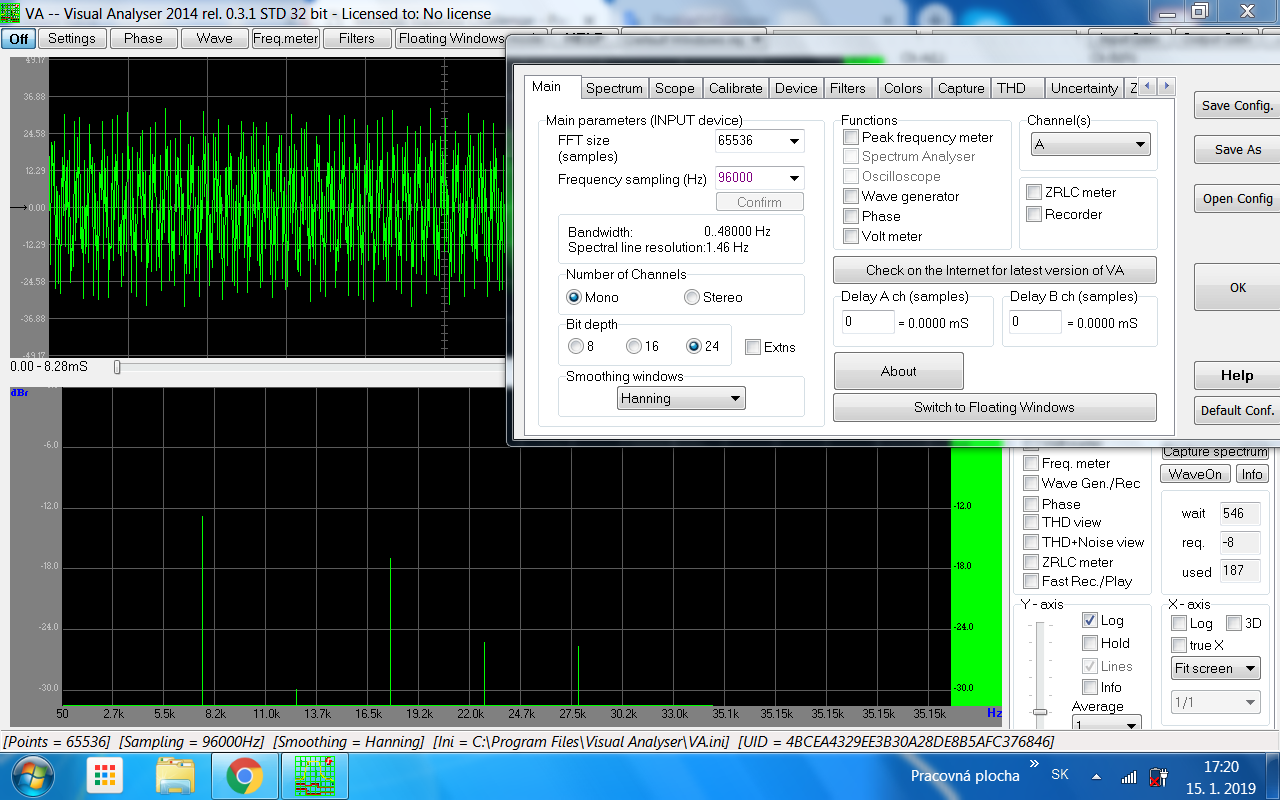The width and height of the screenshot is (1280, 800).
Task: Click the Save Config. button
Action: 1237,106
